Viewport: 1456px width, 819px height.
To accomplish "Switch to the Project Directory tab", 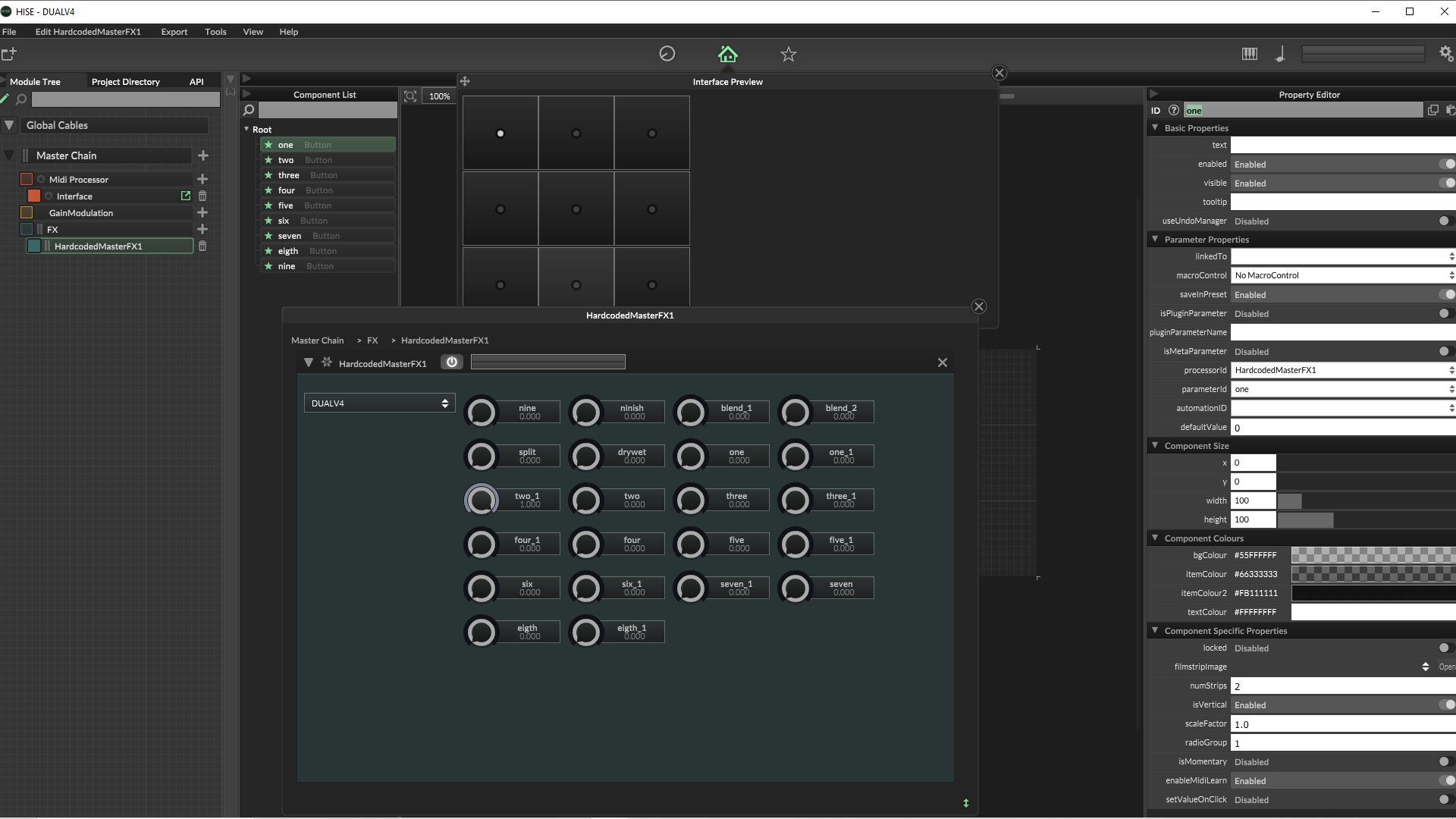I will pyautogui.click(x=126, y=81).
